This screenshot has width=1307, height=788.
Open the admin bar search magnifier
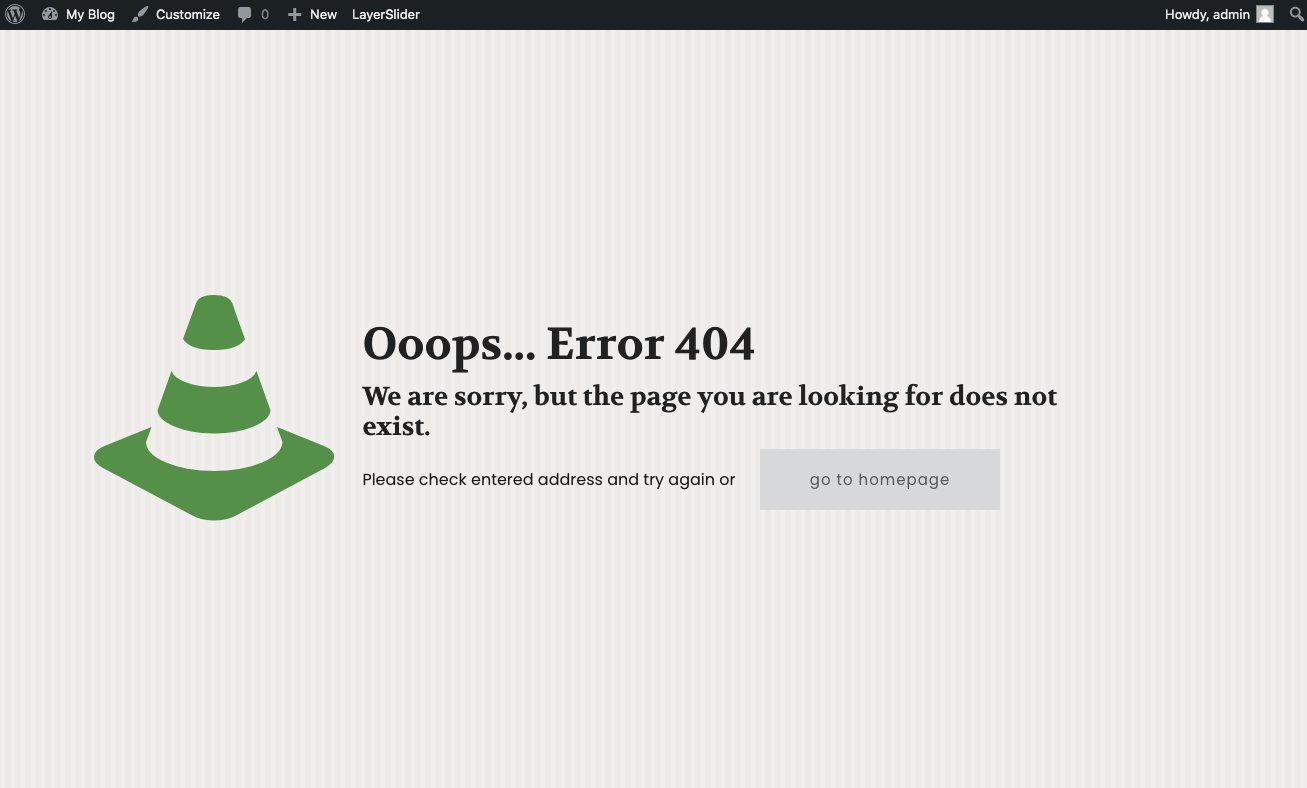[1297, 14]
